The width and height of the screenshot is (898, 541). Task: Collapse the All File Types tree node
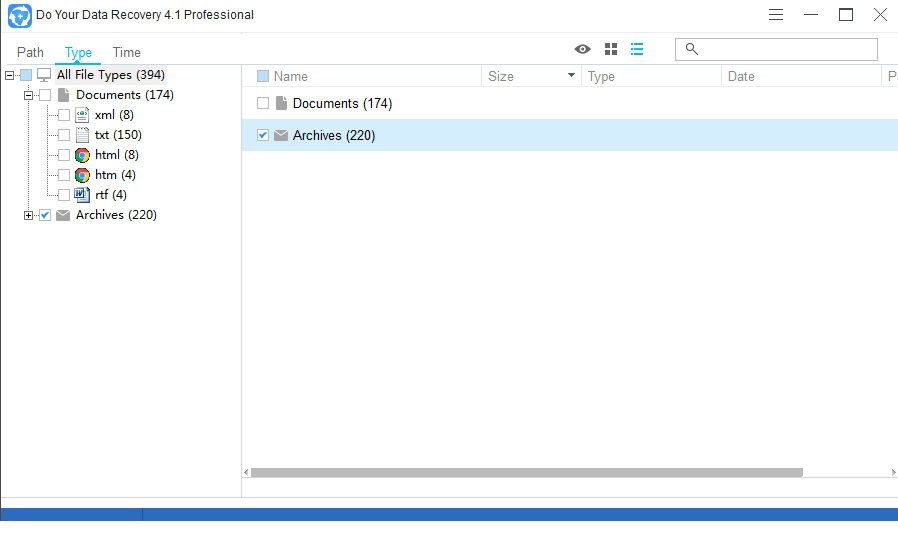(10, 76)
